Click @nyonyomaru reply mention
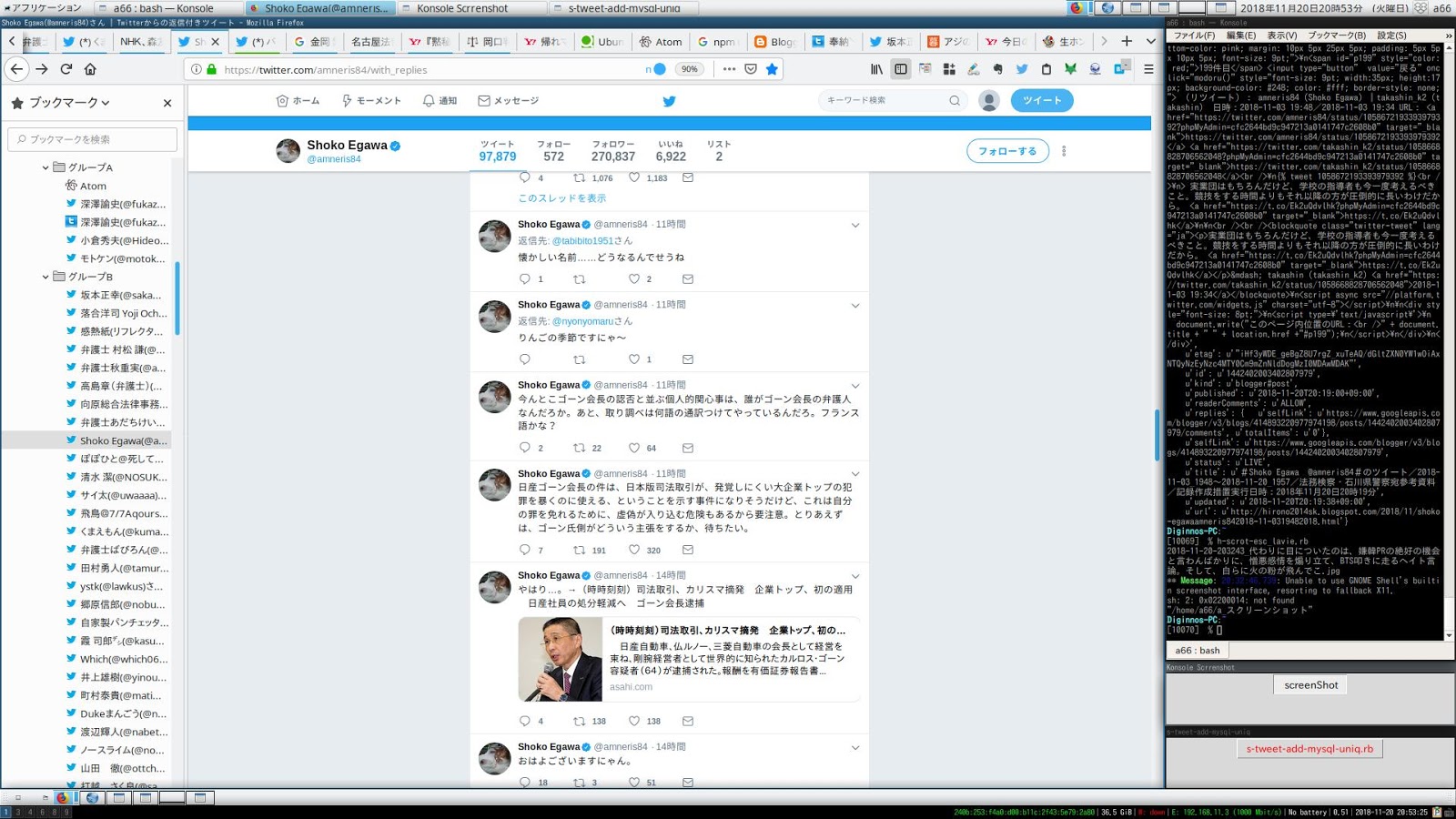This screenshot has height=819, width=1456. 582,321
